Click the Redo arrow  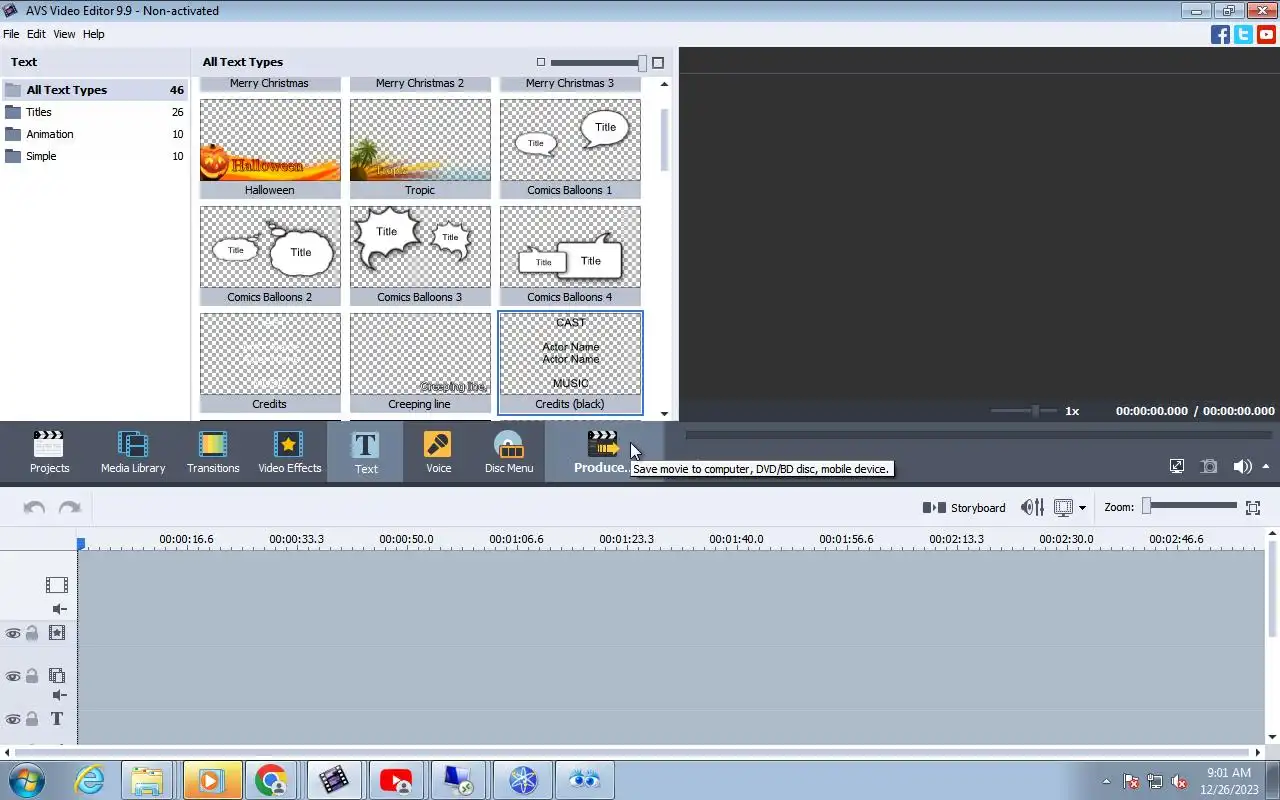coord(70,508)
